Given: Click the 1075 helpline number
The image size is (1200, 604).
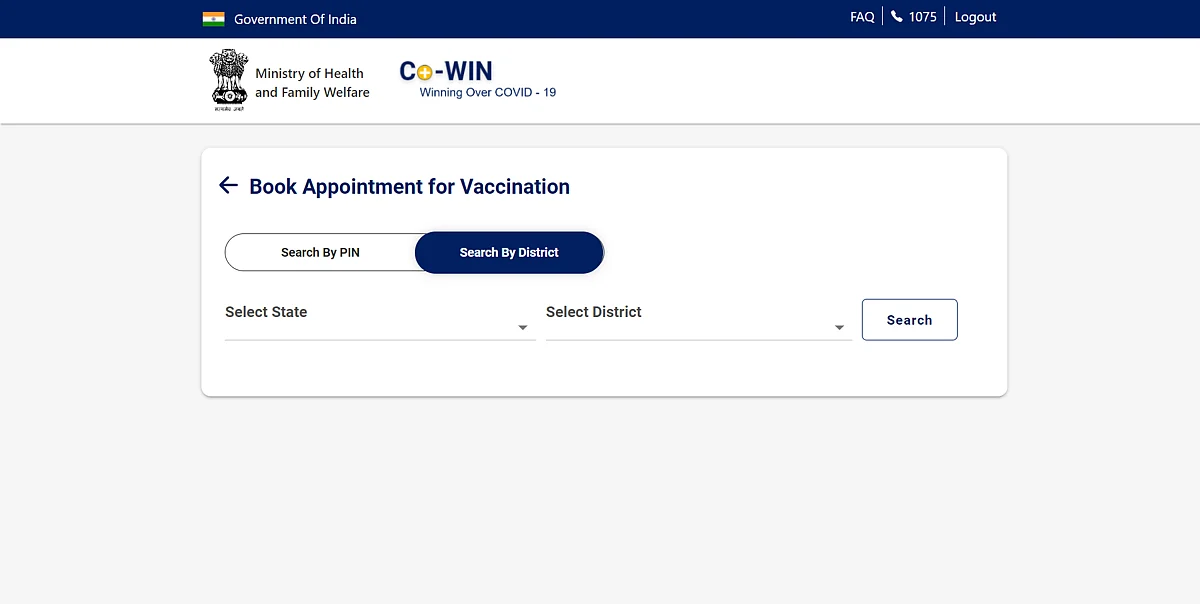Looking at the screenshot, I should pos(922,17).
